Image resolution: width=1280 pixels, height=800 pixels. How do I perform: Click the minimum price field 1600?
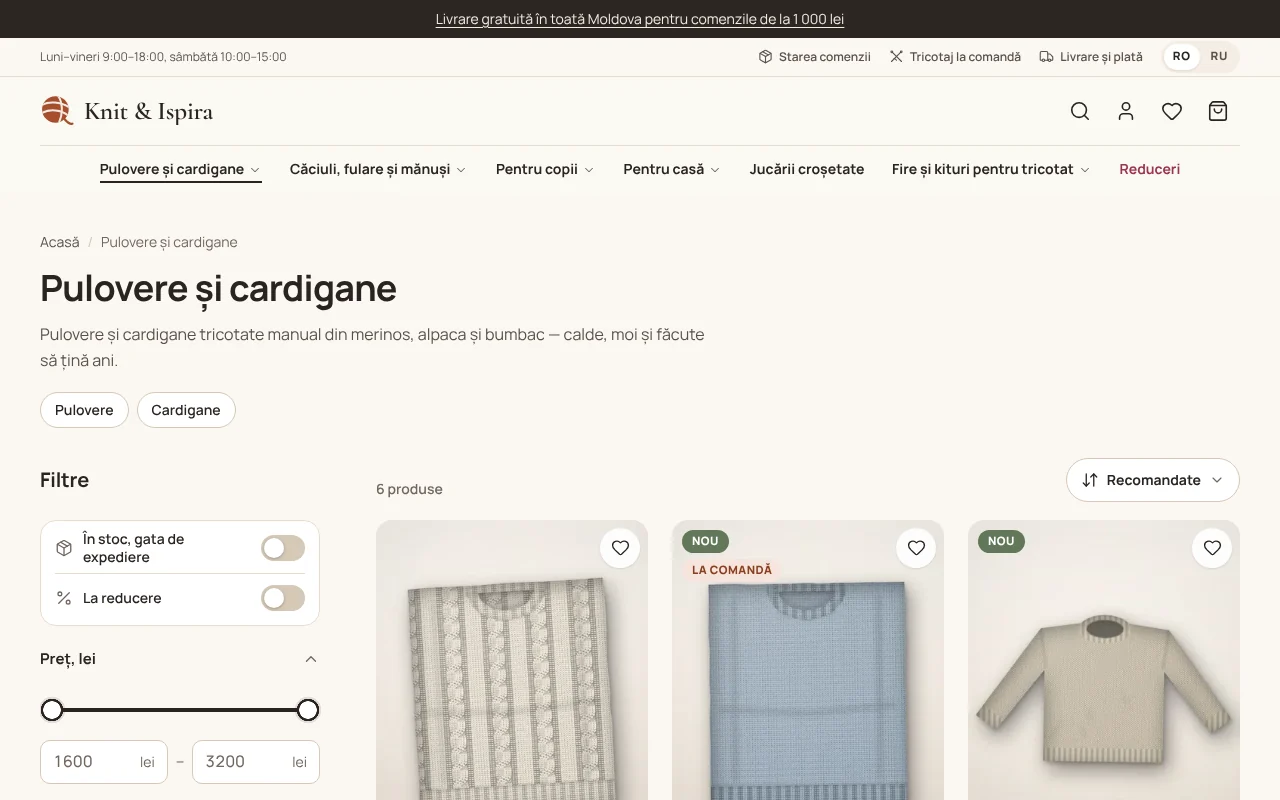click(104, 762)
